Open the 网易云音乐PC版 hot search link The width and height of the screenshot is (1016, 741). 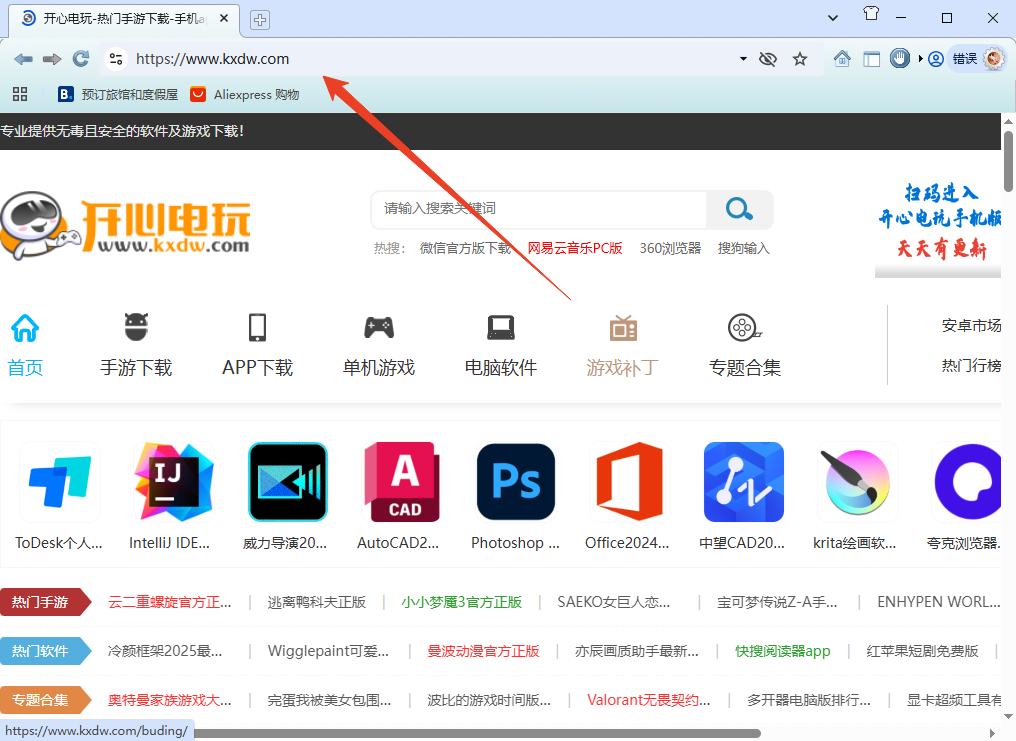tap(576, 248)
